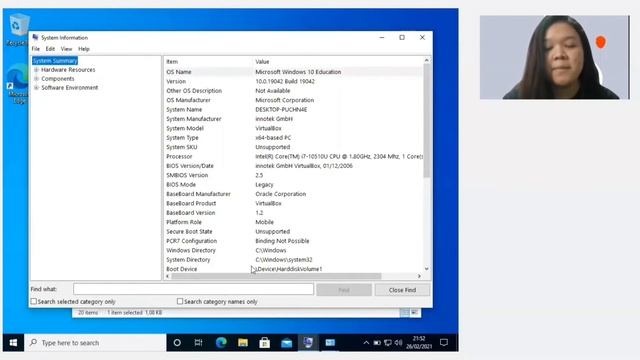Screen dimensions: 640x360
Task: Select the System Manufacturer row
Action: click(x=293, y=119)
